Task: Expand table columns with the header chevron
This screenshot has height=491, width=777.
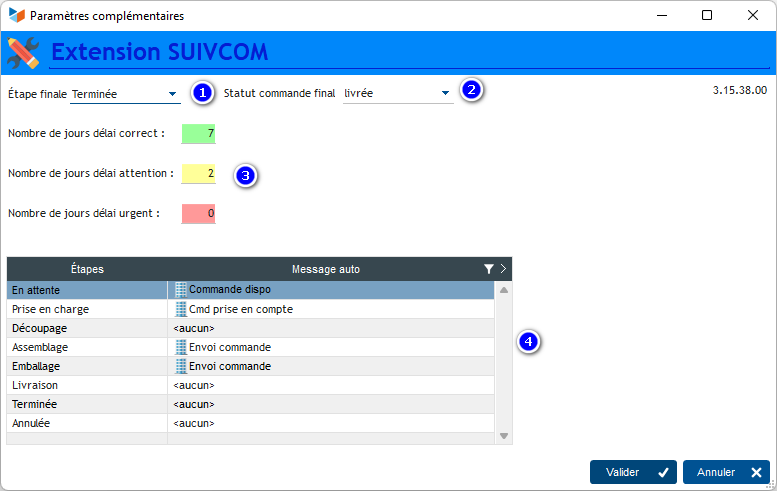Action: pyautogui.click(x=503, y=269)
